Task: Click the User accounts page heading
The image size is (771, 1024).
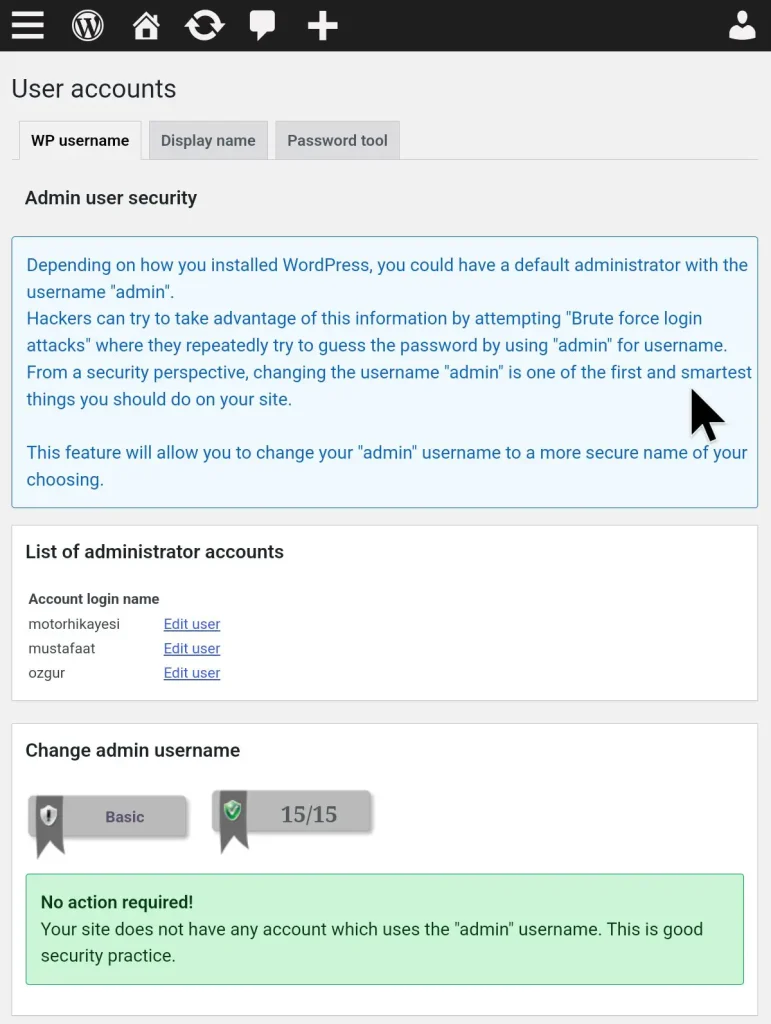Action: 94,89
